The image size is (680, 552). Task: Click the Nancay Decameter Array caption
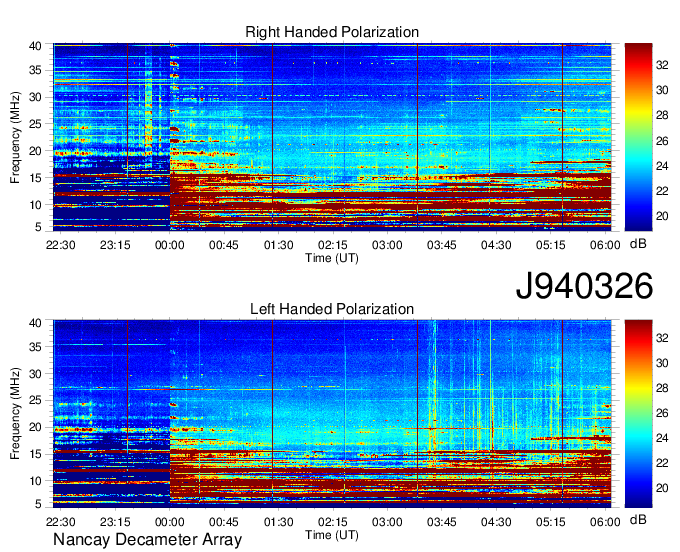[147, 540]
